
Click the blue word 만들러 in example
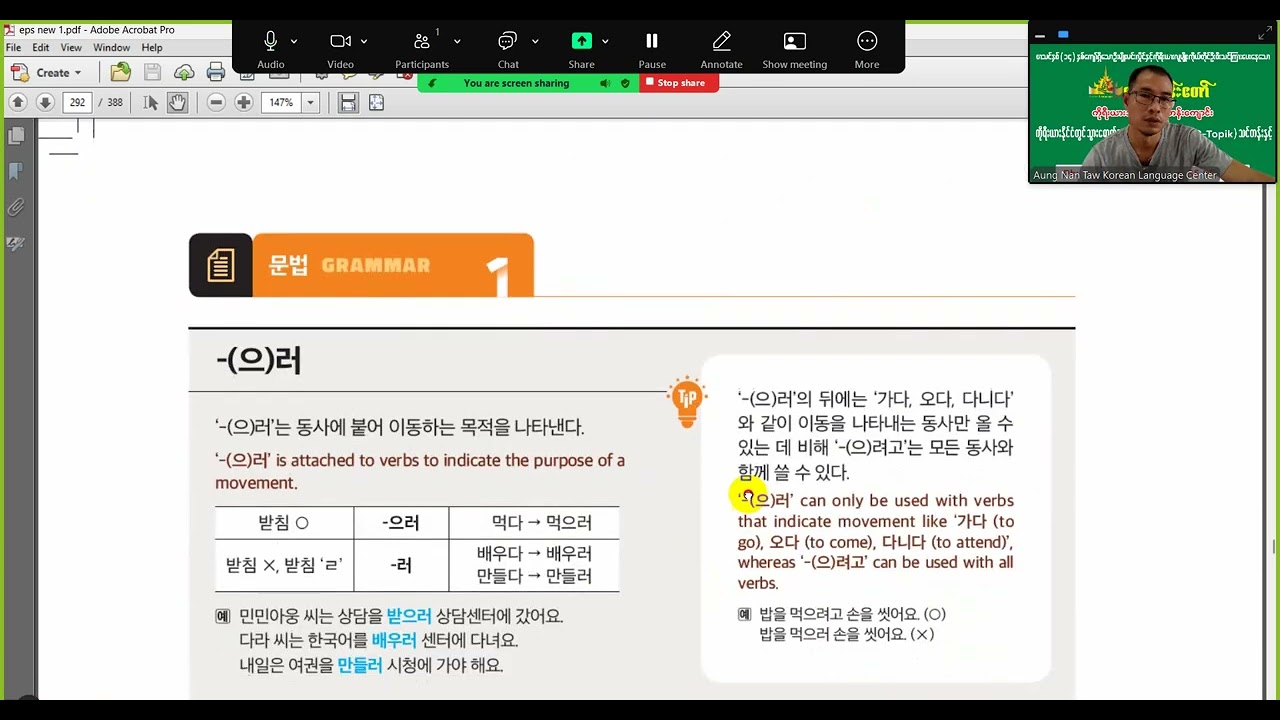coord(360,665)
